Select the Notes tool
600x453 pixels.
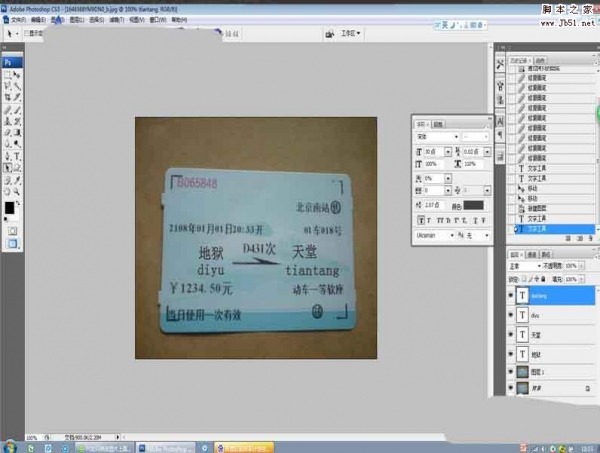click(7, 180)
